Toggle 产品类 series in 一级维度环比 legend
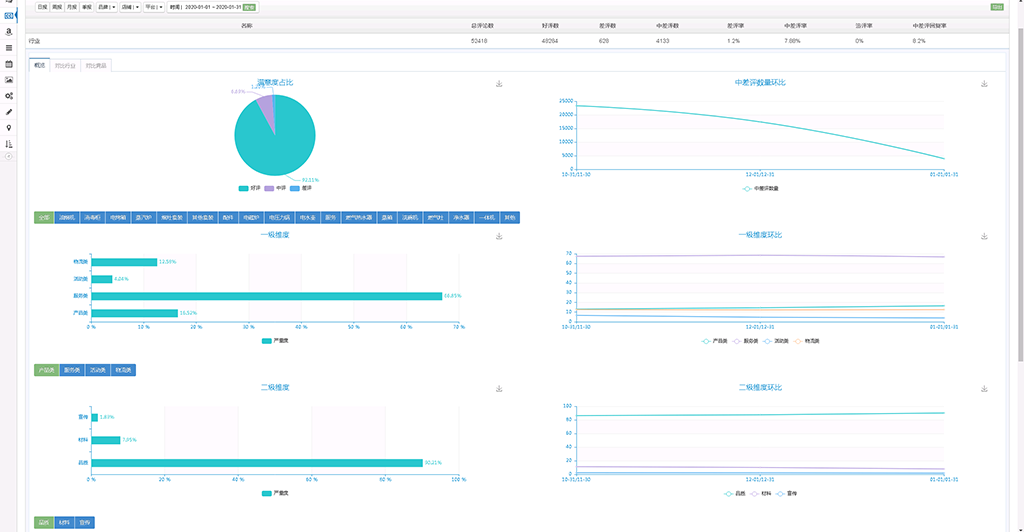The height and width of the screenshot is (532, 1024). click(x=715, y=340)
